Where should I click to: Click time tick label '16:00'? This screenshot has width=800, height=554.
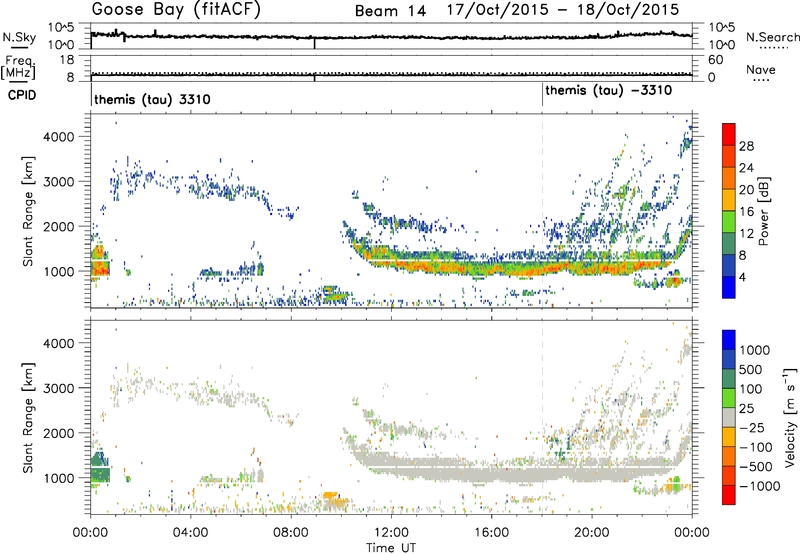tap(491, 533)
